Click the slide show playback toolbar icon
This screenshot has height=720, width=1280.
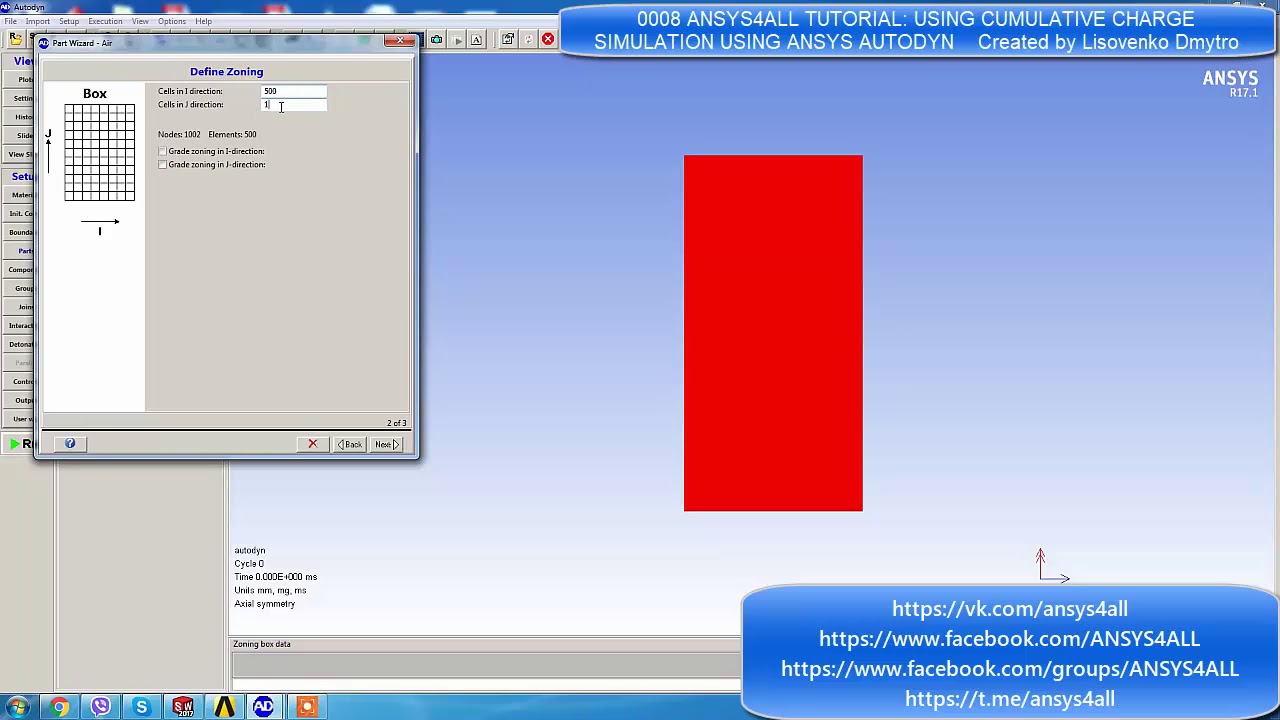pos(457,39)
